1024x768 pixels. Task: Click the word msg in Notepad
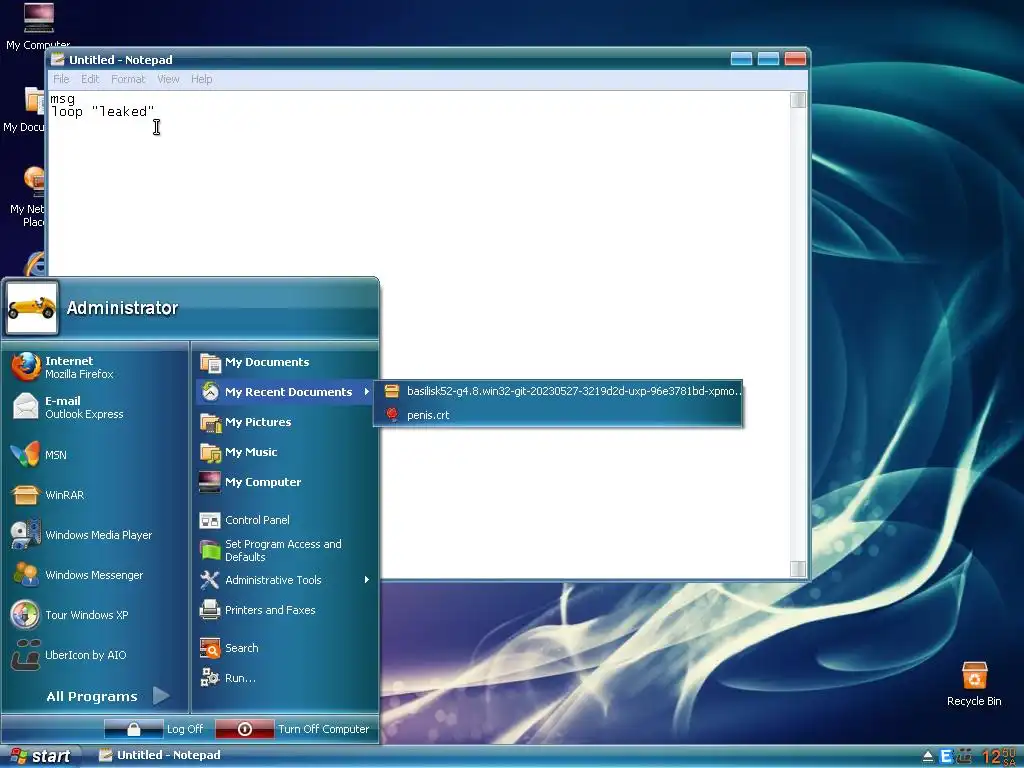click(63, 99)
